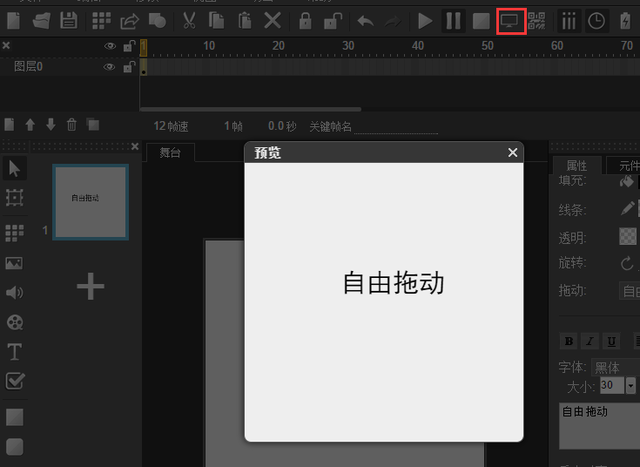
Task: Open the 拖动 drag mode dropdown
Action: point(630,291)
